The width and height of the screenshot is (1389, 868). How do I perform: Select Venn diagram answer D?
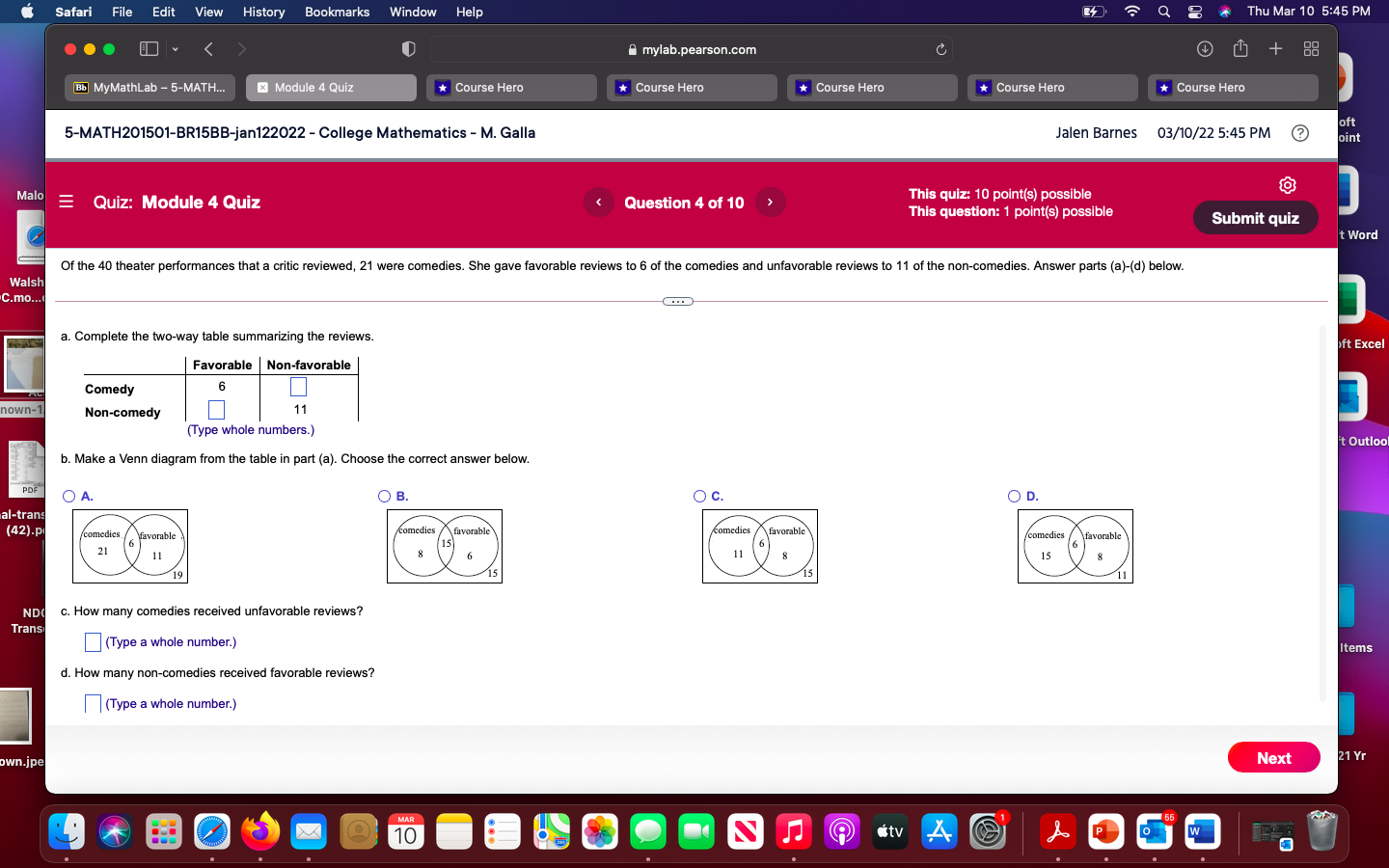[1014, 496]
